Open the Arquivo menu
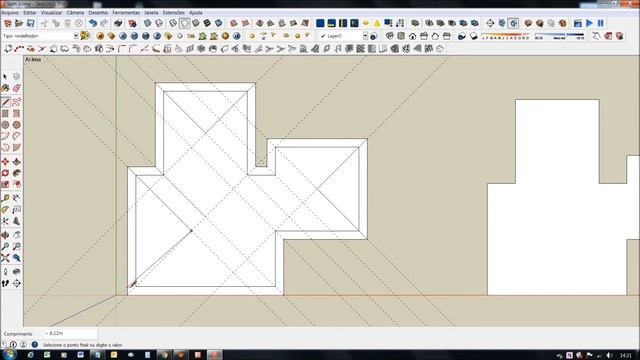 click(x=10, y=13)
